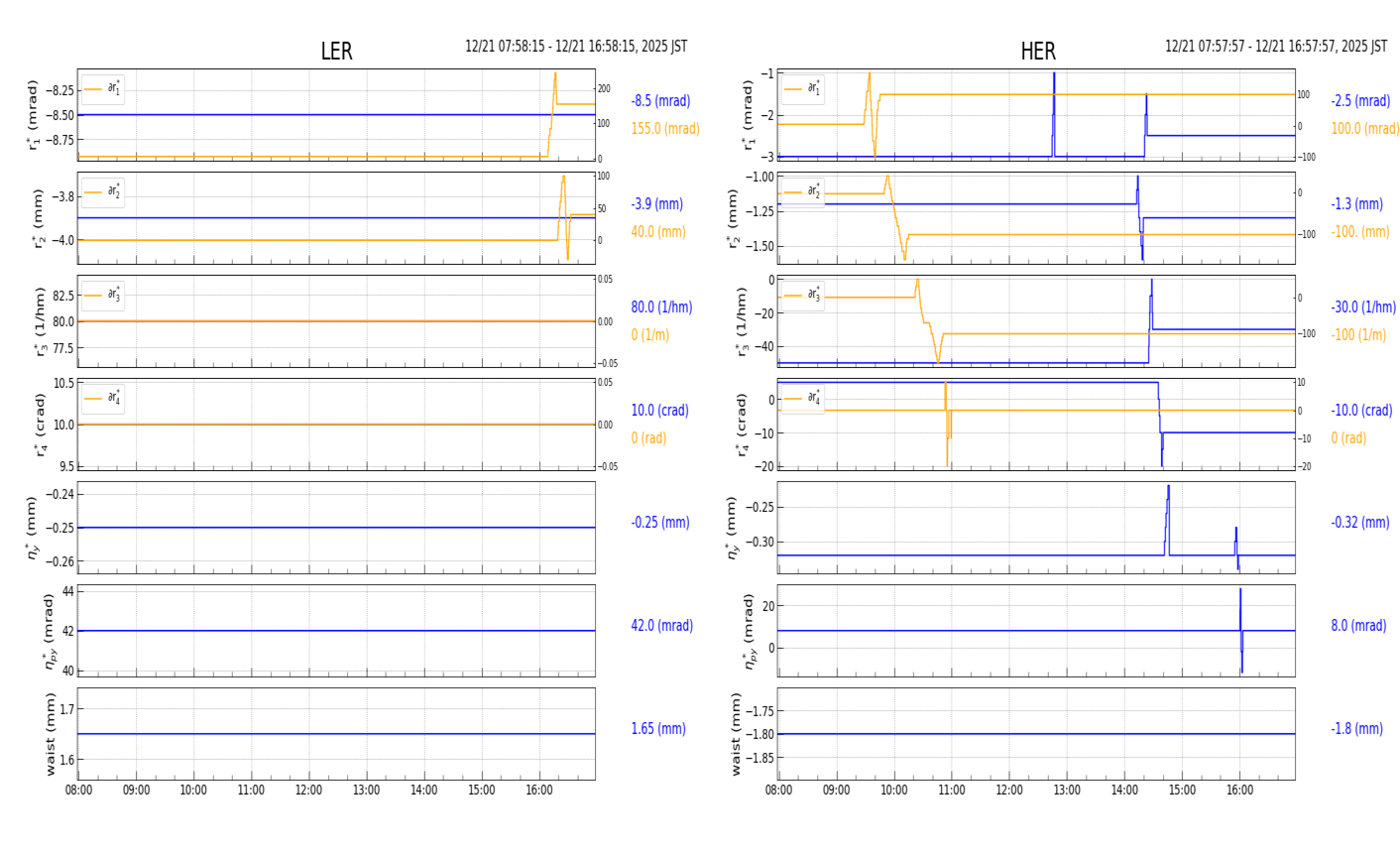Select the LER value -0.25 (mm)
Image resolution: width=1400 pixels, height=857 pixels.
point(660,523)
